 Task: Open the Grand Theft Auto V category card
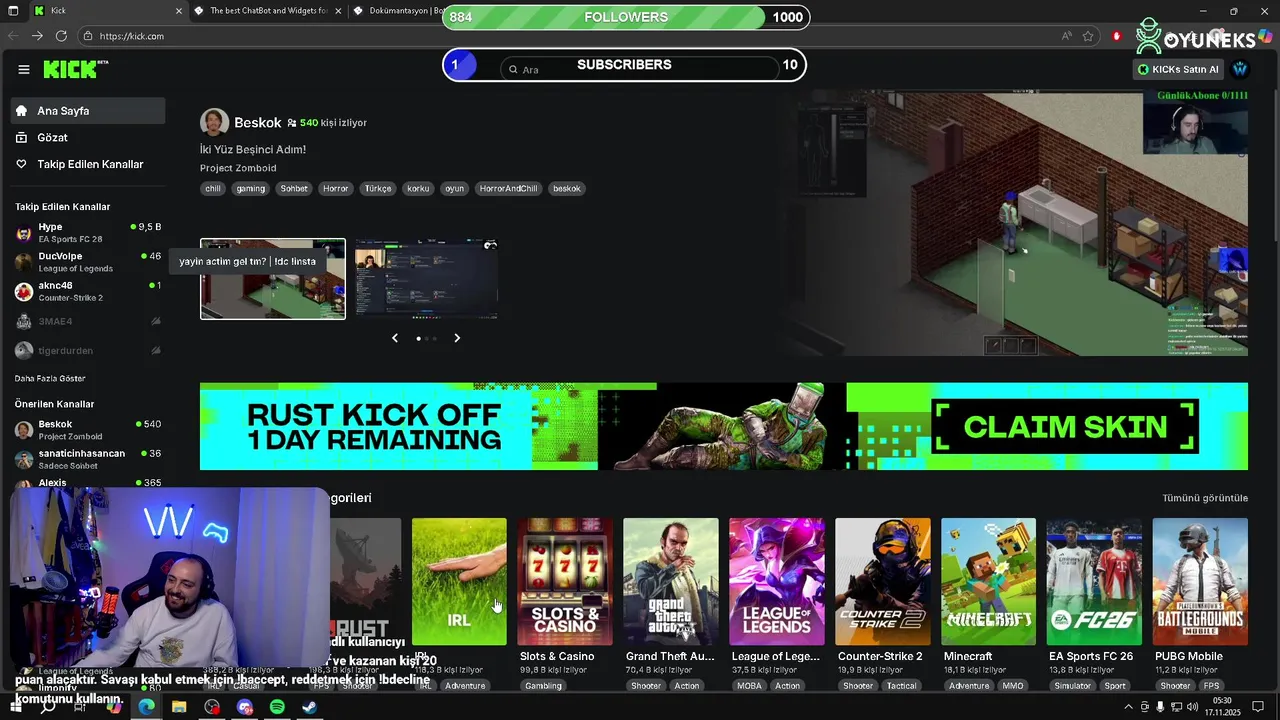click(x=671, y=582)
